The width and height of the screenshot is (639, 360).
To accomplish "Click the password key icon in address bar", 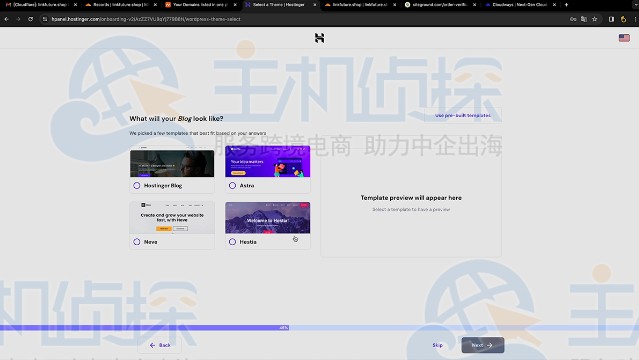I will point(573,19).
